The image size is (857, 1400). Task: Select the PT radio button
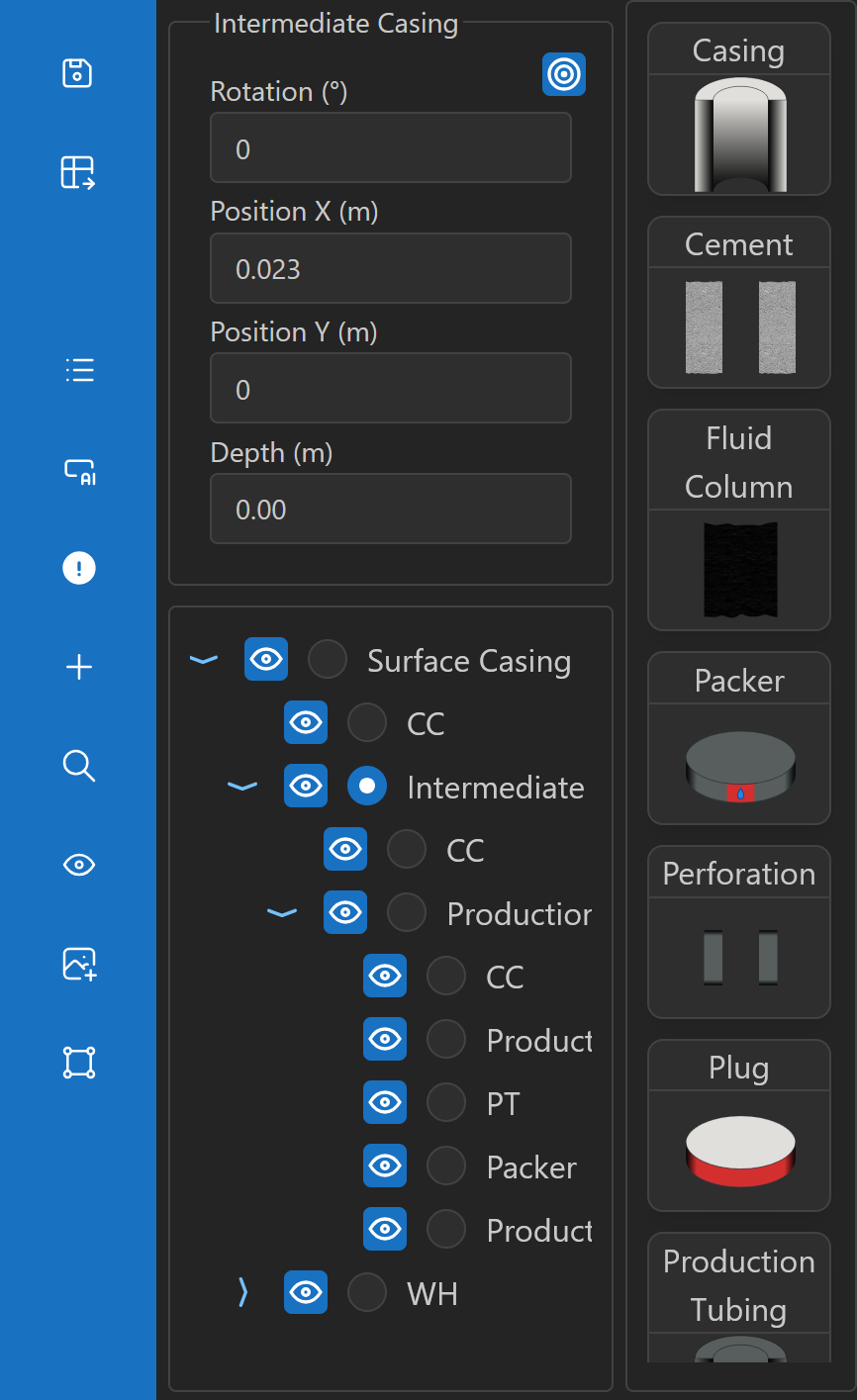point(446,1103)
